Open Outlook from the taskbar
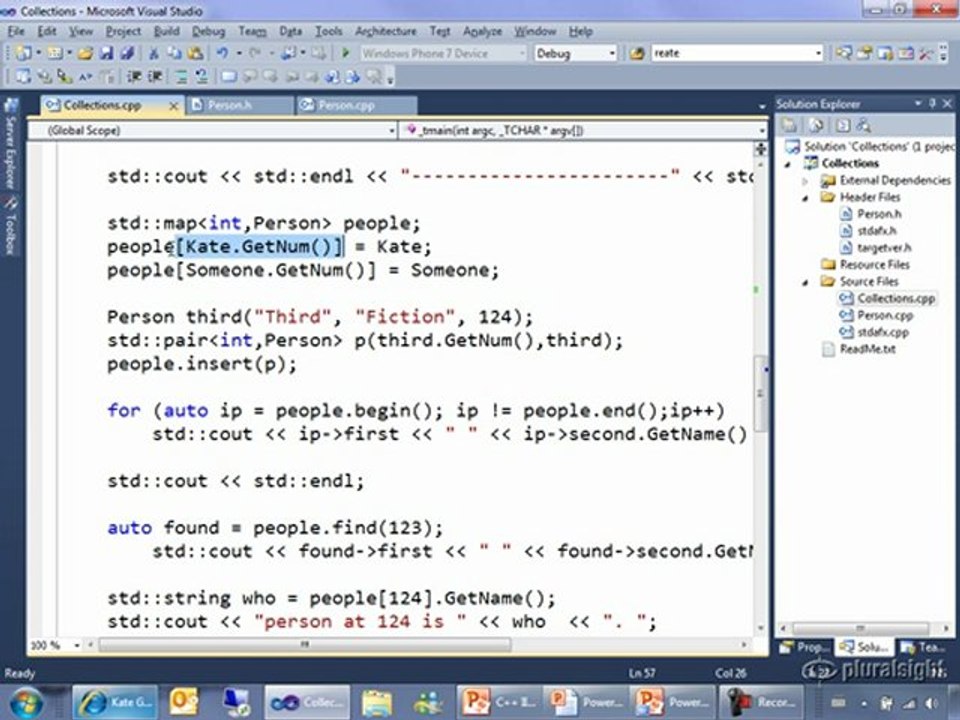Screen dimensions: 960x720 tap(184, 701)
